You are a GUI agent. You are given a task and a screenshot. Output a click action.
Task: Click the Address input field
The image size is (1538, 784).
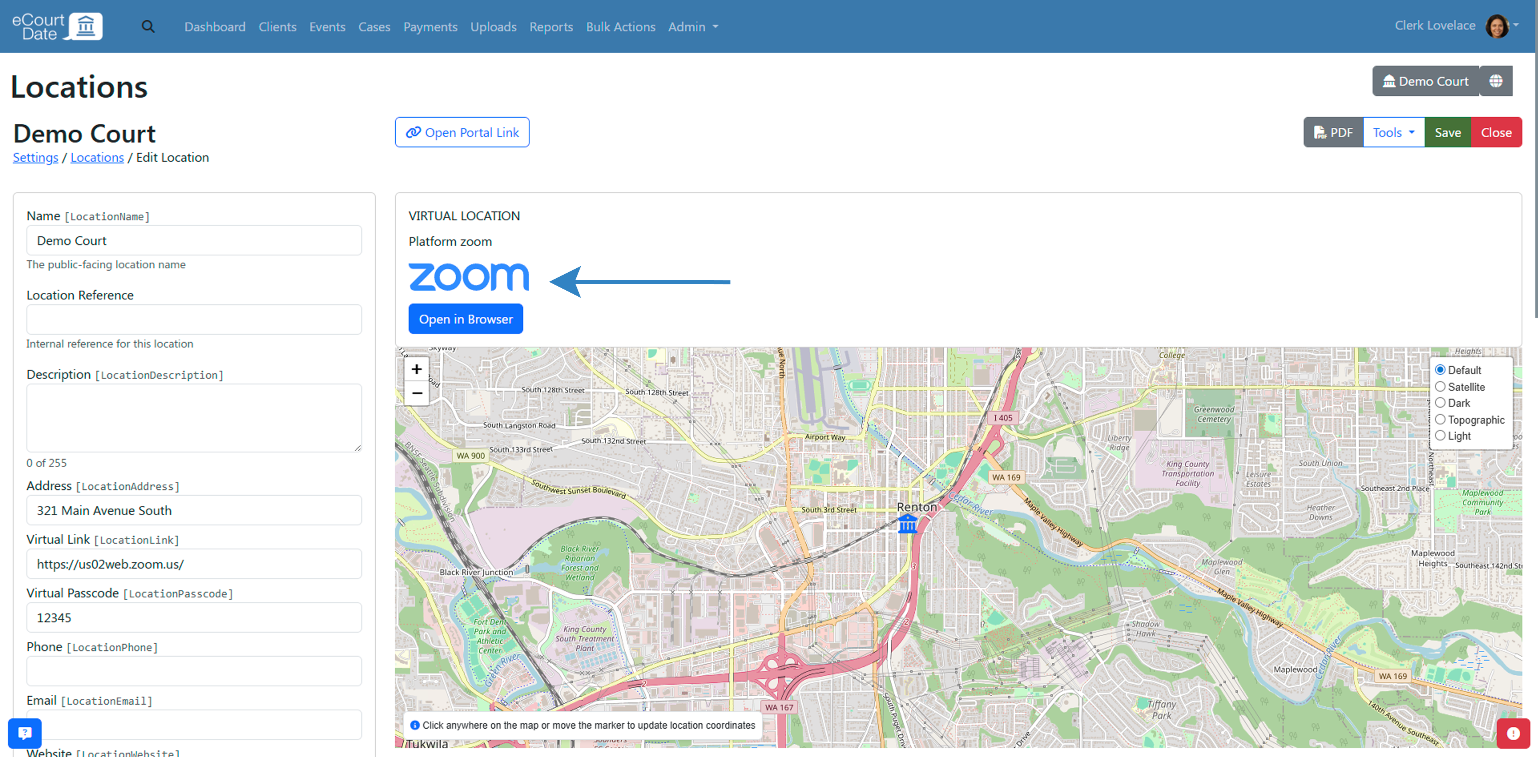click(194, 511)
